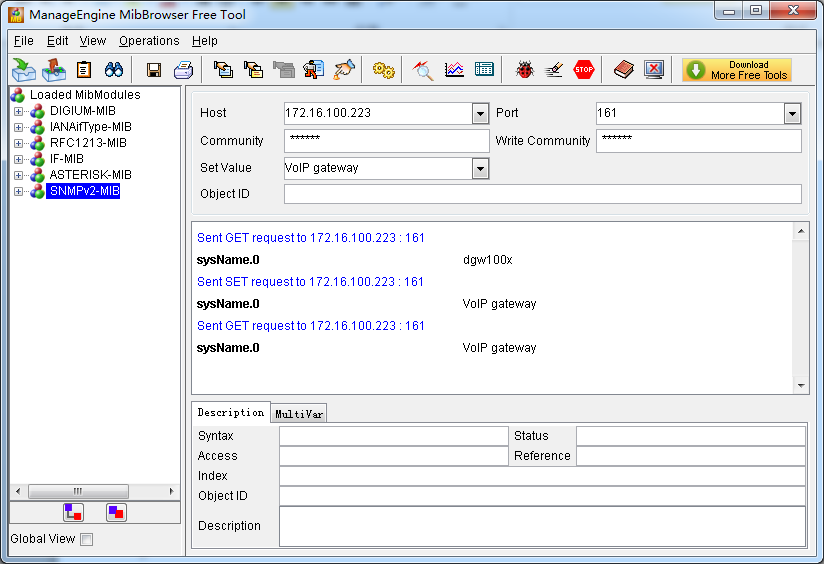Click the Community input field
The height and width of the screenshot is (564, 824).
pos(386,141)
